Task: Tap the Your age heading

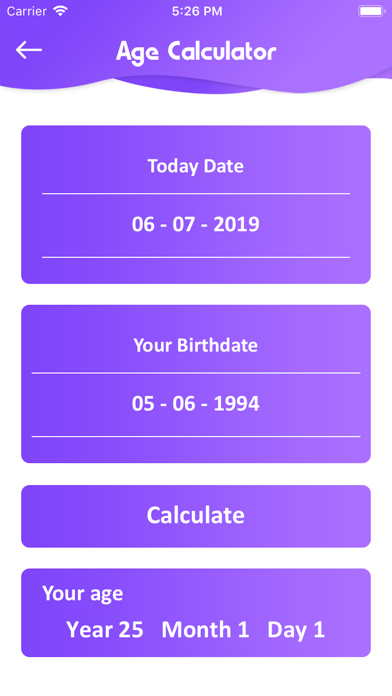Action: point(83,594)
